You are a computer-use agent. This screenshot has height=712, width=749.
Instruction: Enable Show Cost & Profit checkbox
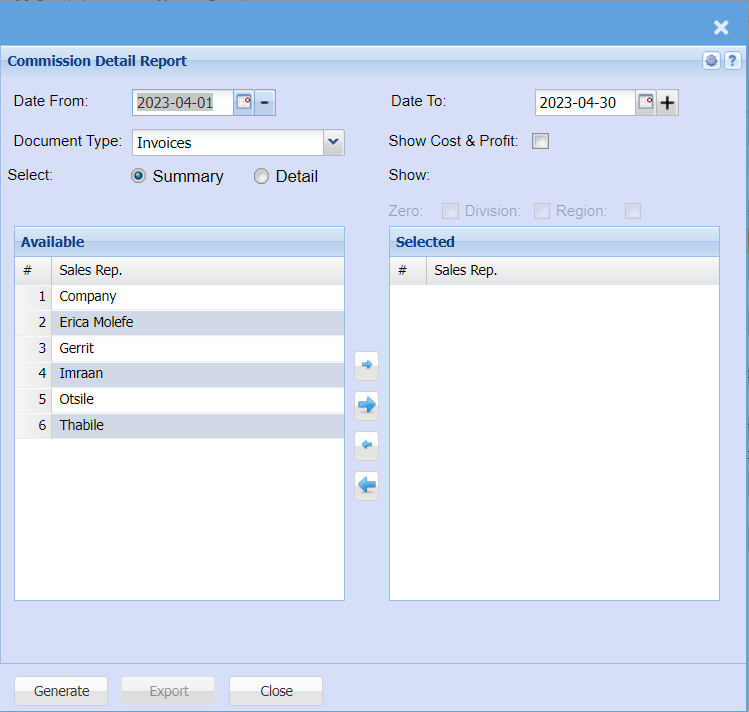click(x=541, y=141)
